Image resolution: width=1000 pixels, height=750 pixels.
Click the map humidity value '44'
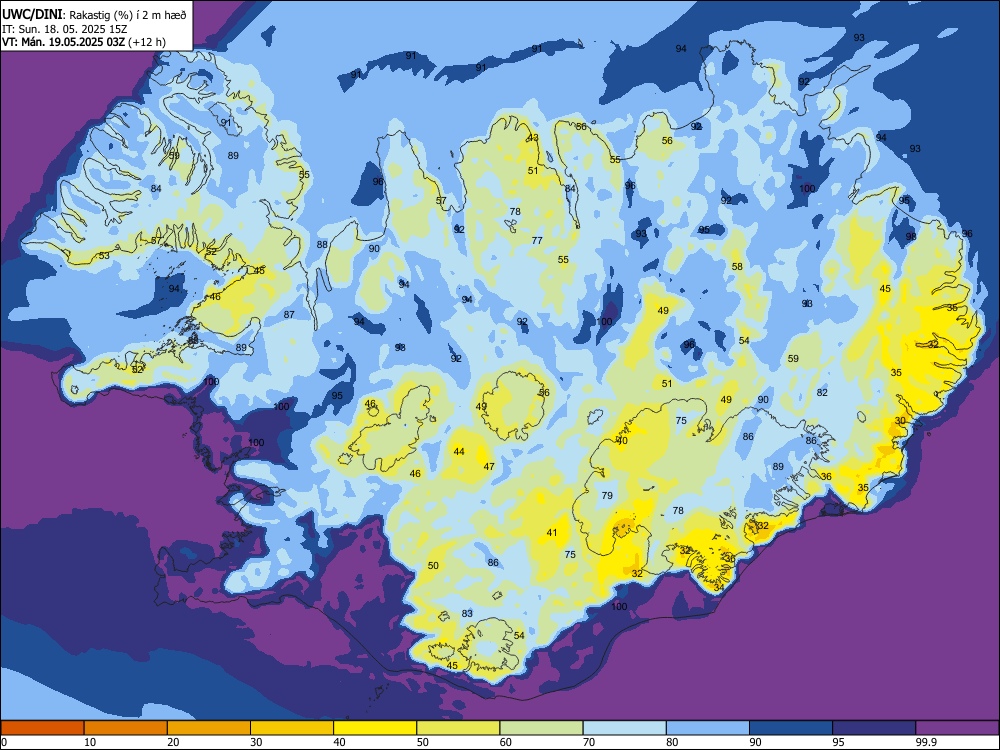459,452
